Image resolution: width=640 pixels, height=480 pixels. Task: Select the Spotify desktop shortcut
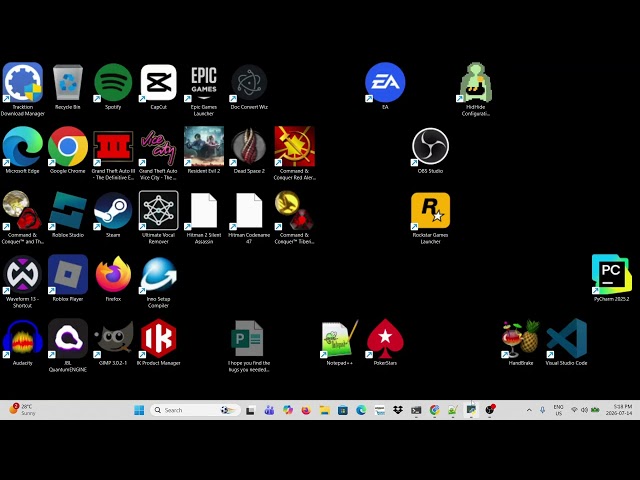tap(113, 87)
